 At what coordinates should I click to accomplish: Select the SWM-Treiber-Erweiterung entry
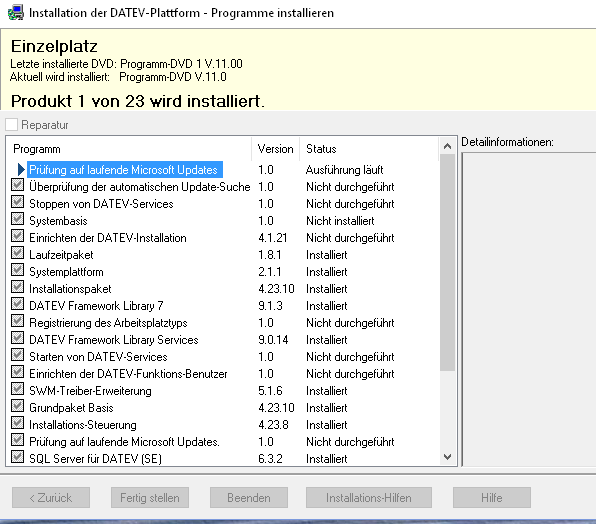pos(90,391)
